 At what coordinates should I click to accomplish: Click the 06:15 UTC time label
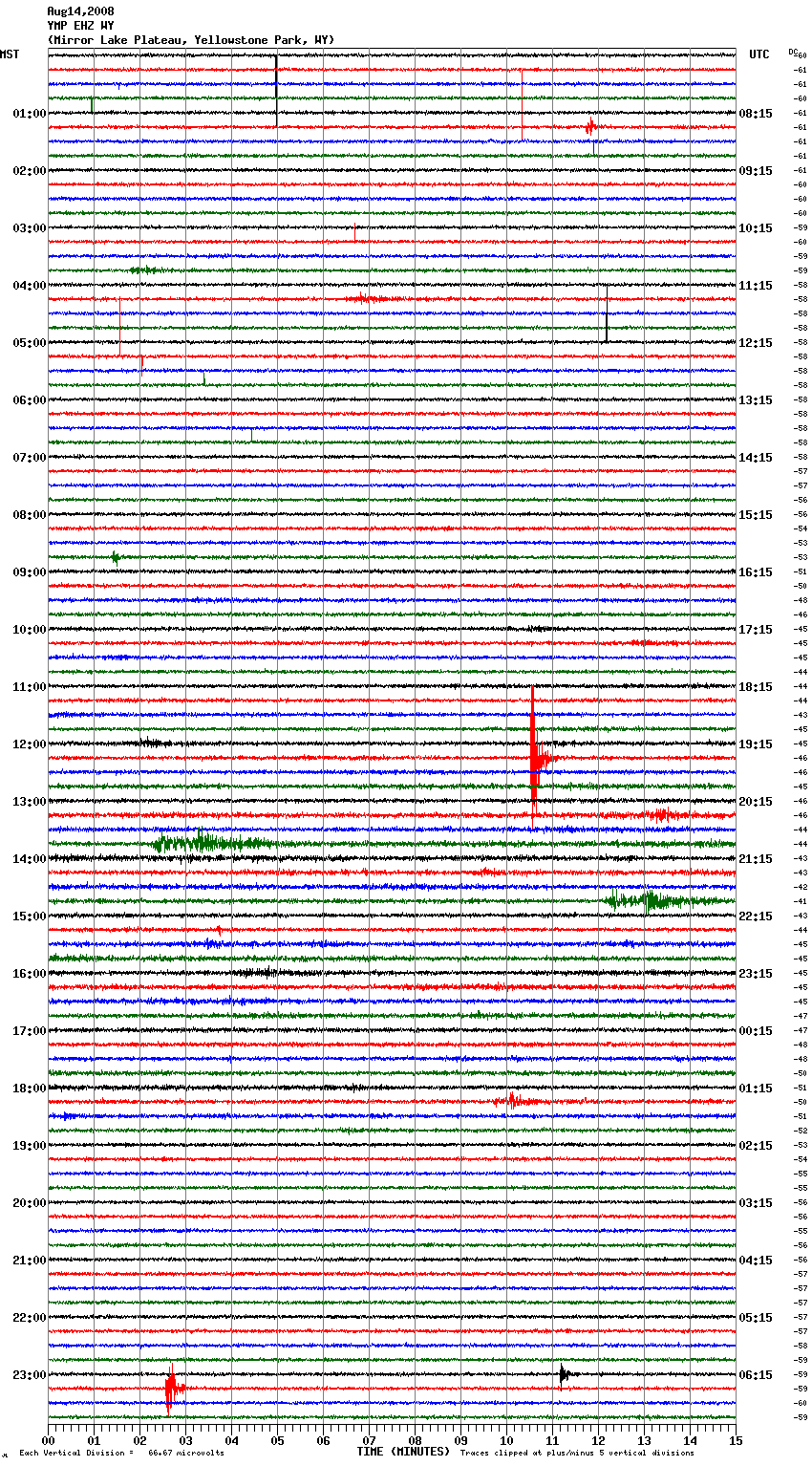(x=756, y=1374)
